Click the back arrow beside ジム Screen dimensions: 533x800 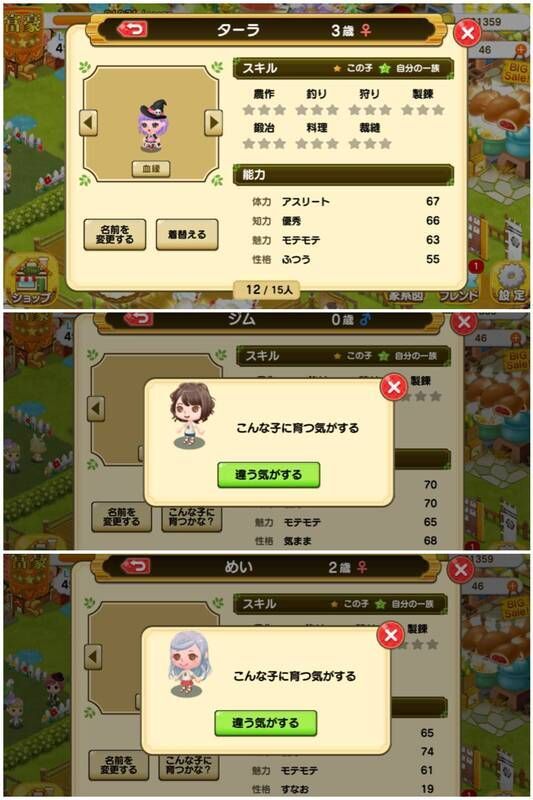[138, 318]
